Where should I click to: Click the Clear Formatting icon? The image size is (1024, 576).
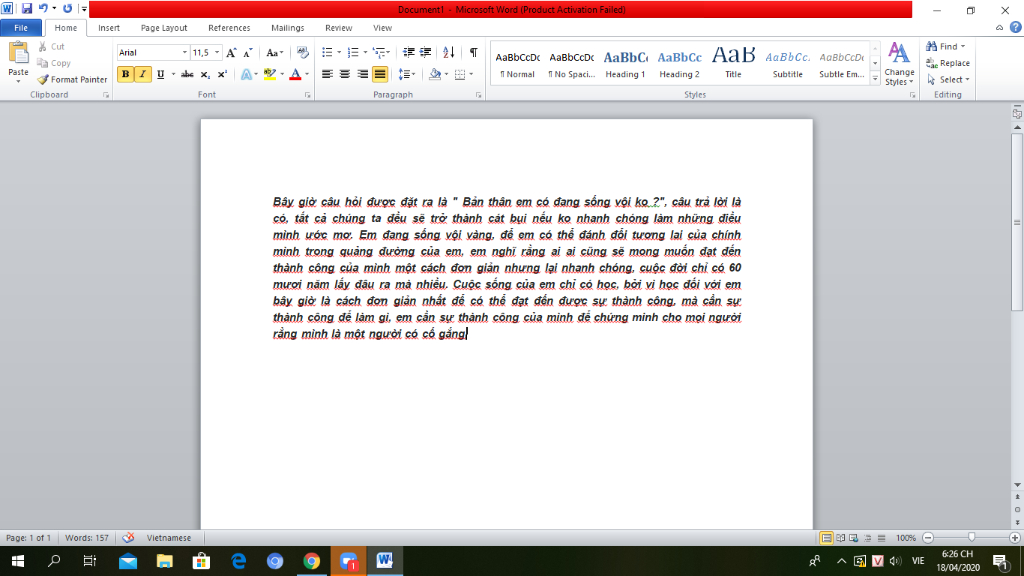302,52
